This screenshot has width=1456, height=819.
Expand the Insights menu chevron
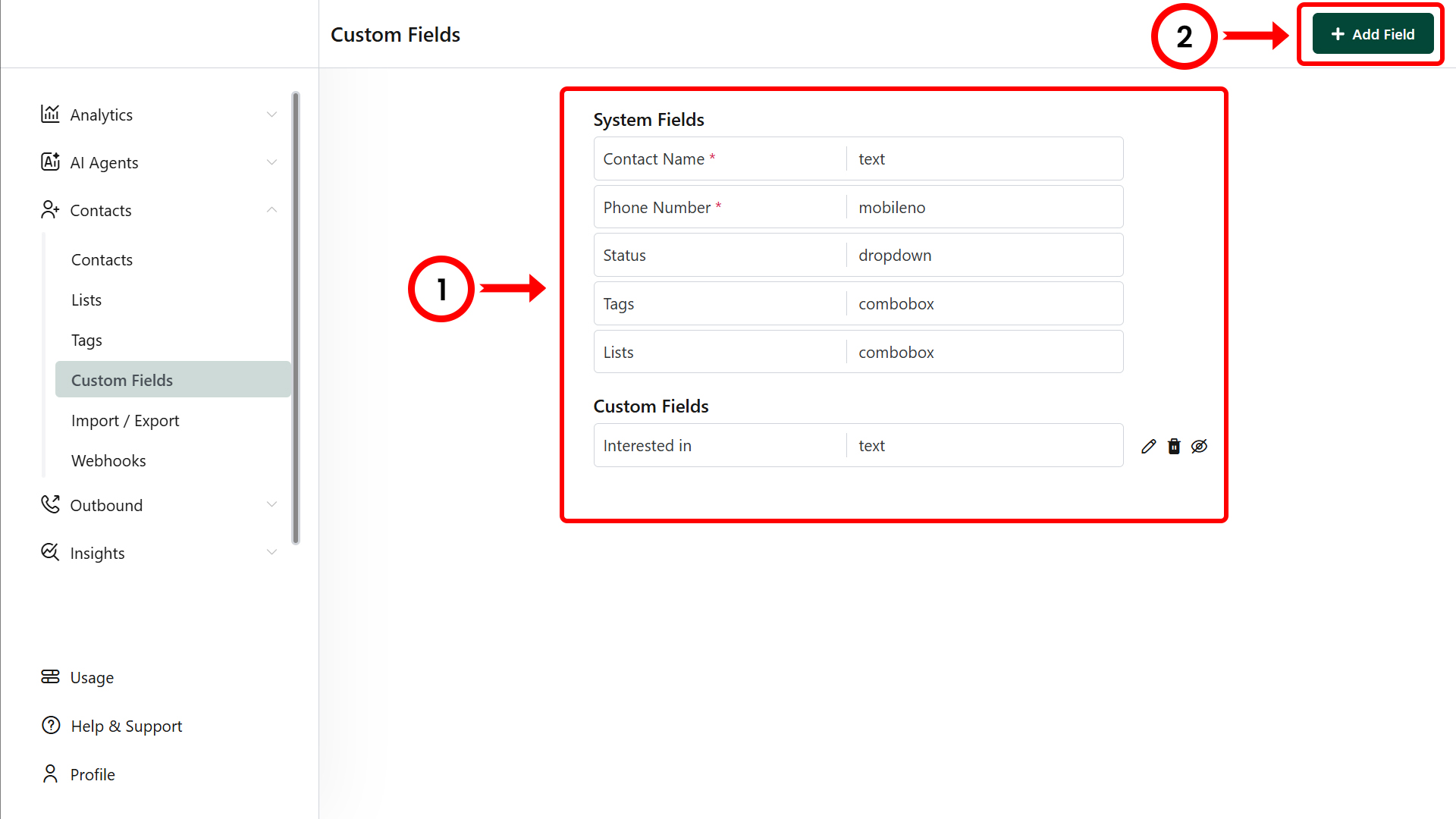pos(271,553)
